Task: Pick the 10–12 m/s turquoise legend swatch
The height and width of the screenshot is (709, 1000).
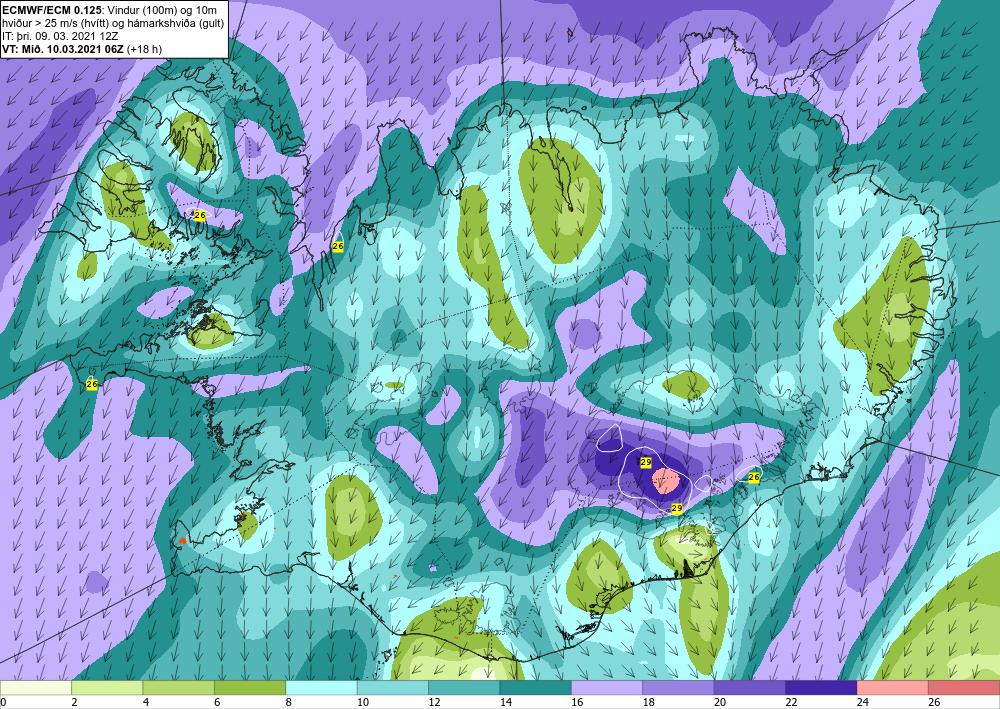Action: [x=393, y=688]
